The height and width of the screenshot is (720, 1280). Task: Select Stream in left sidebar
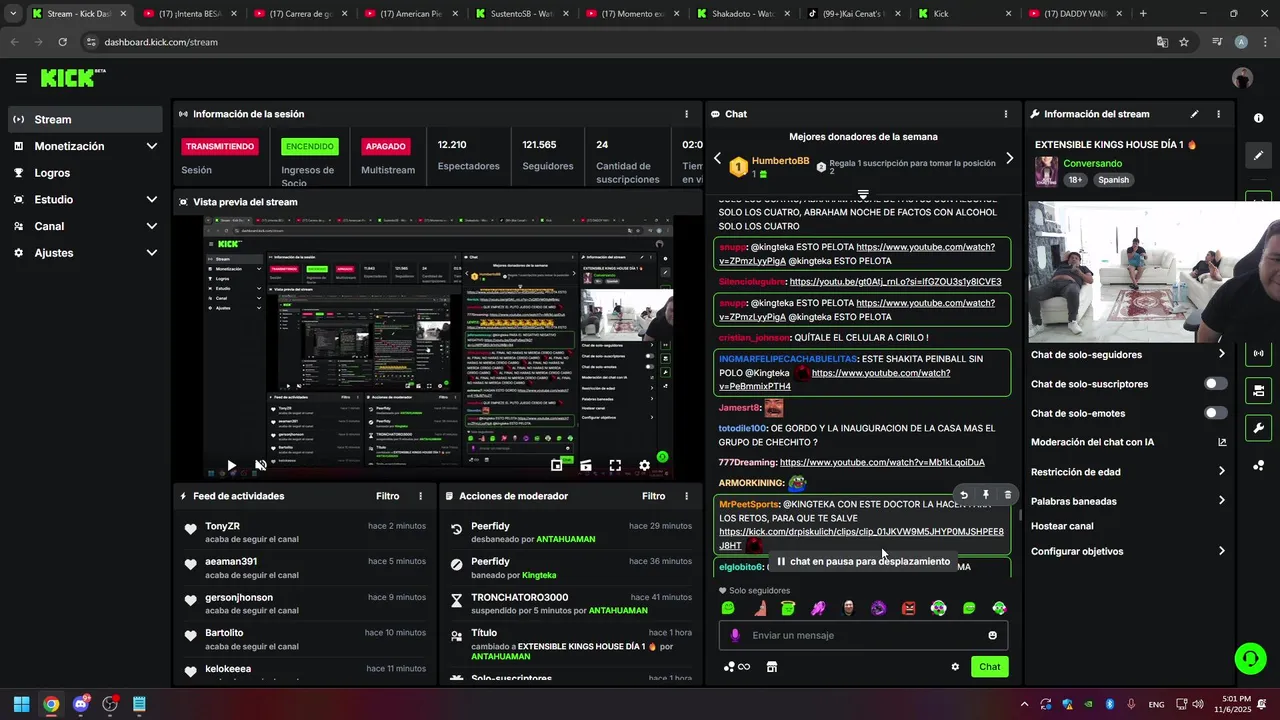pyautogui.click(x=85, y=119)
